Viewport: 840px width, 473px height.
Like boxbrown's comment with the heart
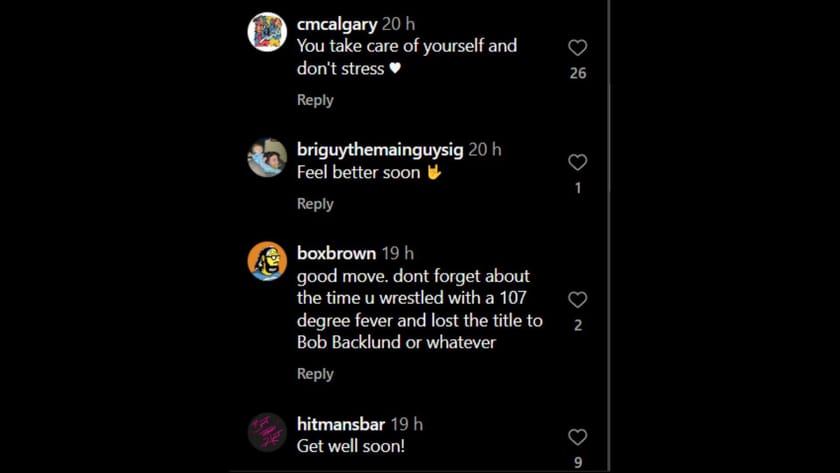(577, 299)
